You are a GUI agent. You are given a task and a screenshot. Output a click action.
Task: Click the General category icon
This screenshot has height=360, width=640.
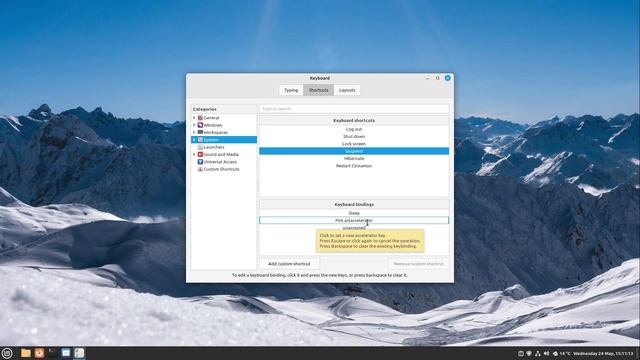click(x=200, y=118)
